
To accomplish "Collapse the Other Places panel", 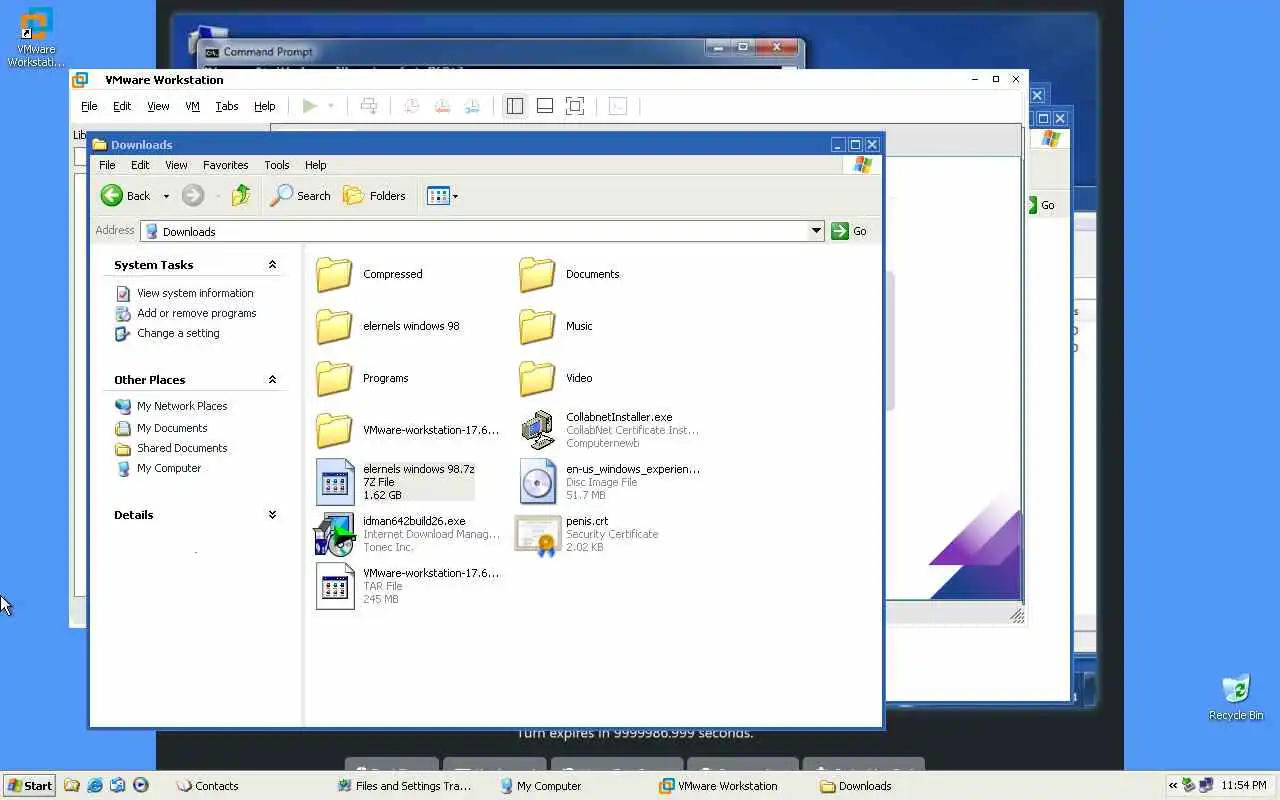I will [272, 380].
